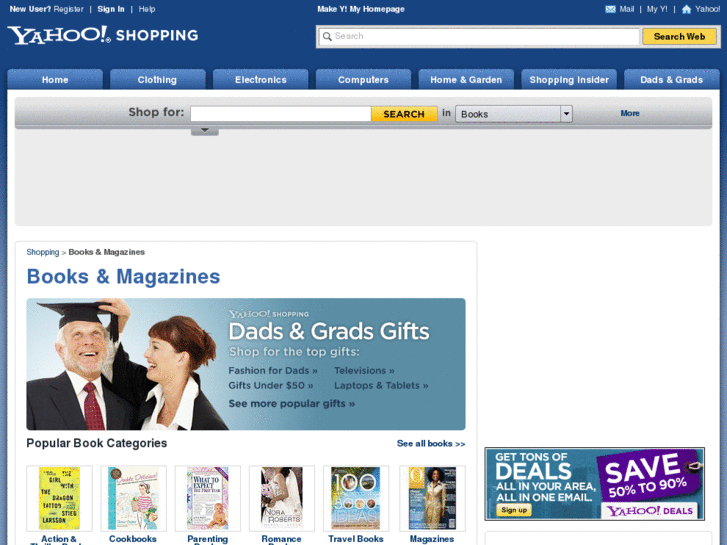Viewport: 727px width, 545px height.
Task: Open the Nora Roberts romance thumbnail
Action: pyautogui.click(x=282, y=498)
